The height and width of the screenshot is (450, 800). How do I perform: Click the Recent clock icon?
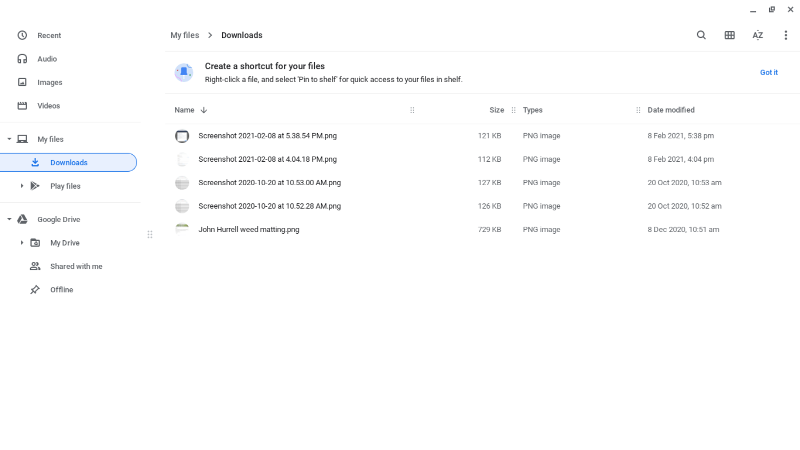(22, 35)
